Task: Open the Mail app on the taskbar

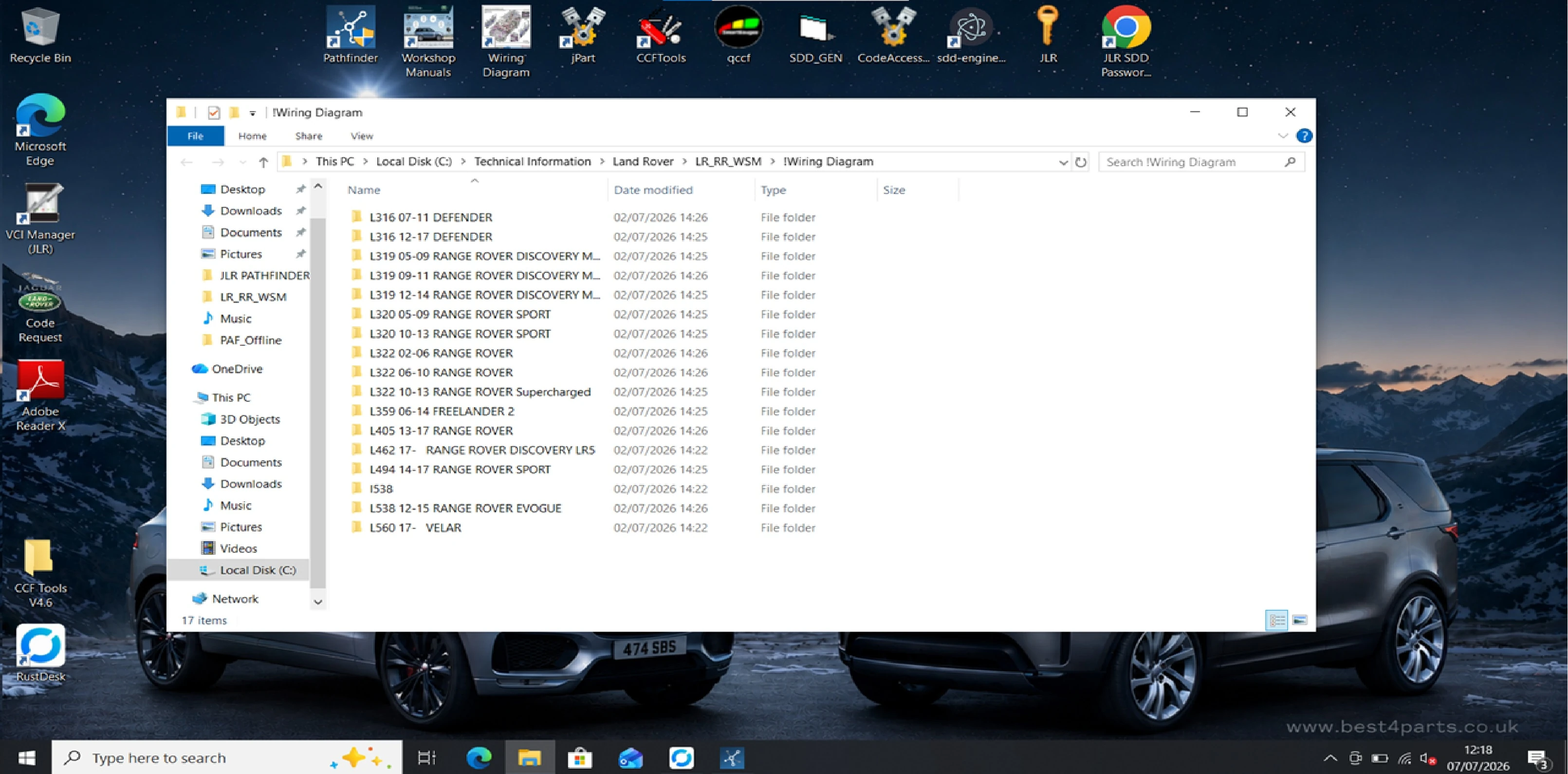Action: coord(630,758)
